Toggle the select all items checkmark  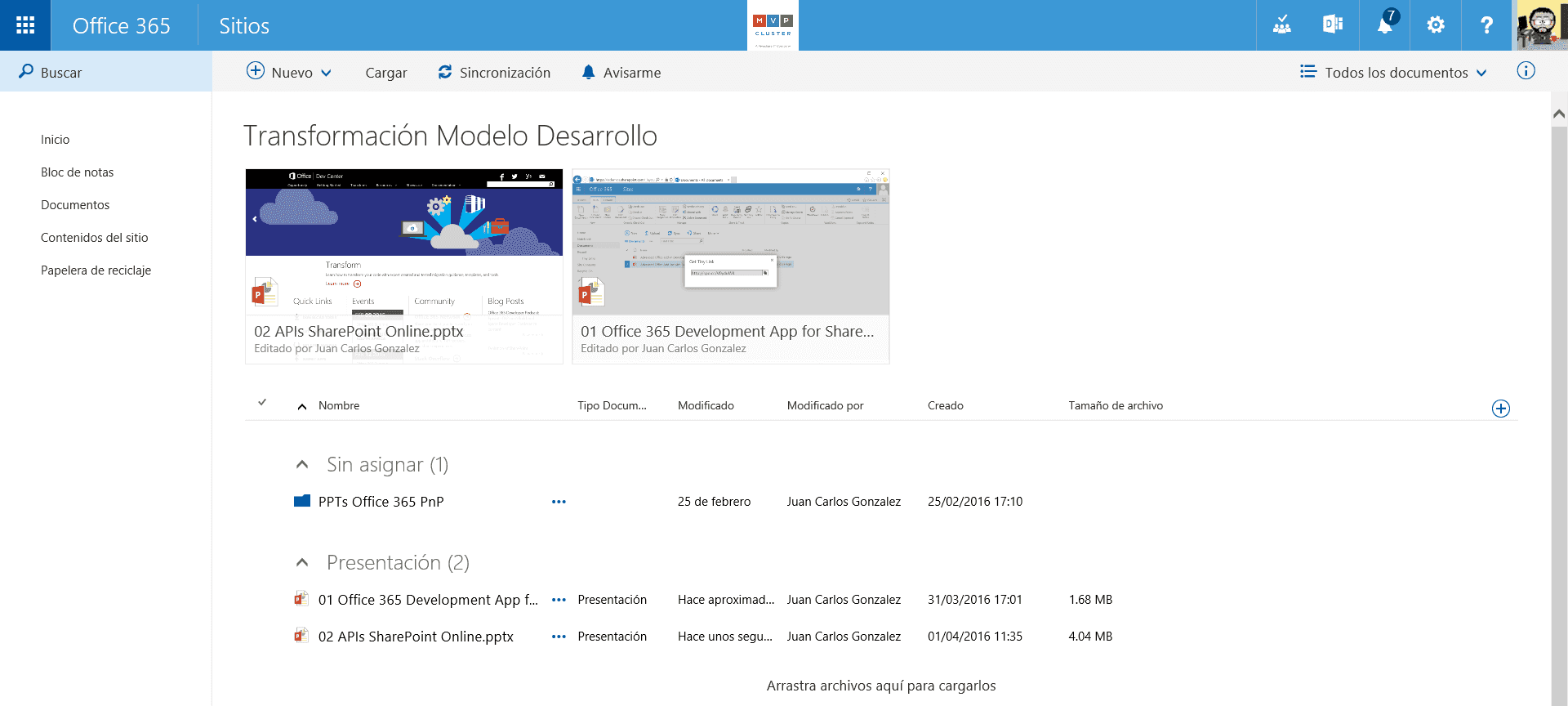(x=262, y=402)
